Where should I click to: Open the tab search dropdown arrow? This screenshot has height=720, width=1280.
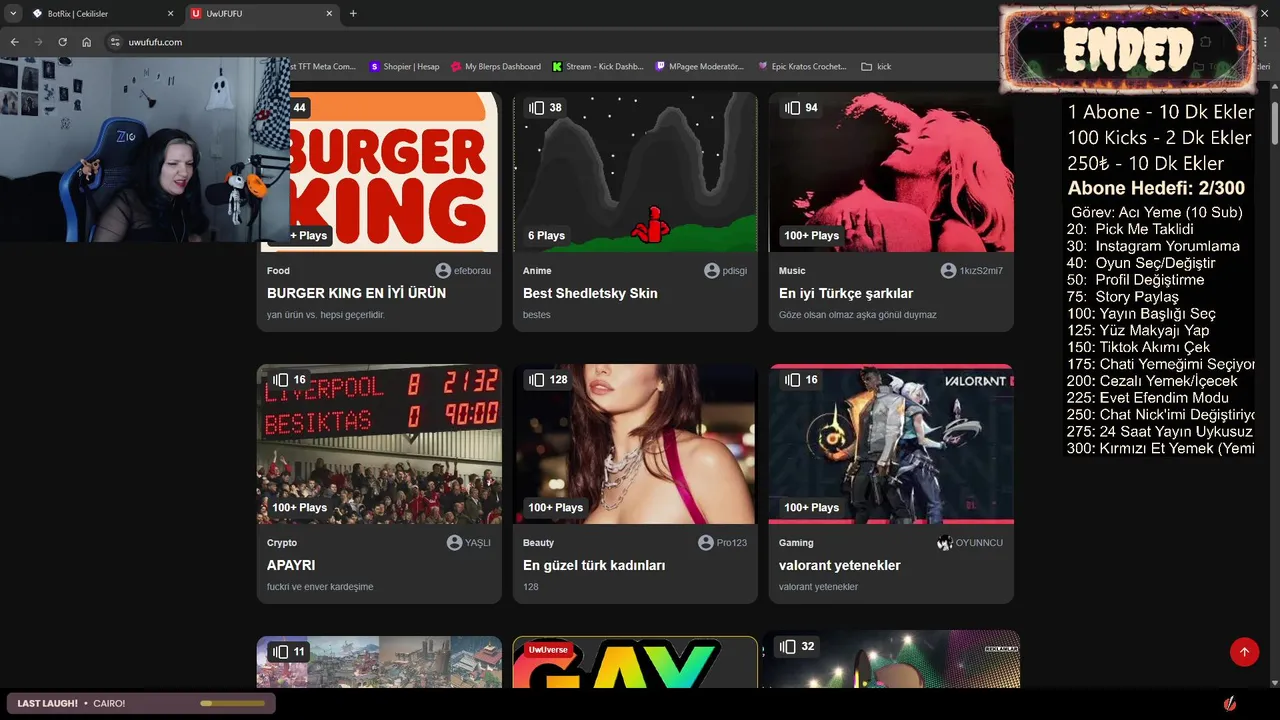13,13
